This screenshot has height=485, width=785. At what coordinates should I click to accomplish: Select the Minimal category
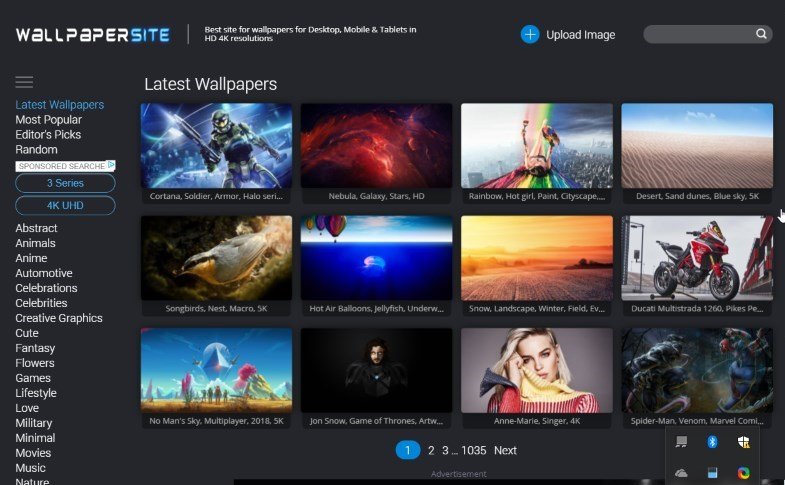(35, 438)
